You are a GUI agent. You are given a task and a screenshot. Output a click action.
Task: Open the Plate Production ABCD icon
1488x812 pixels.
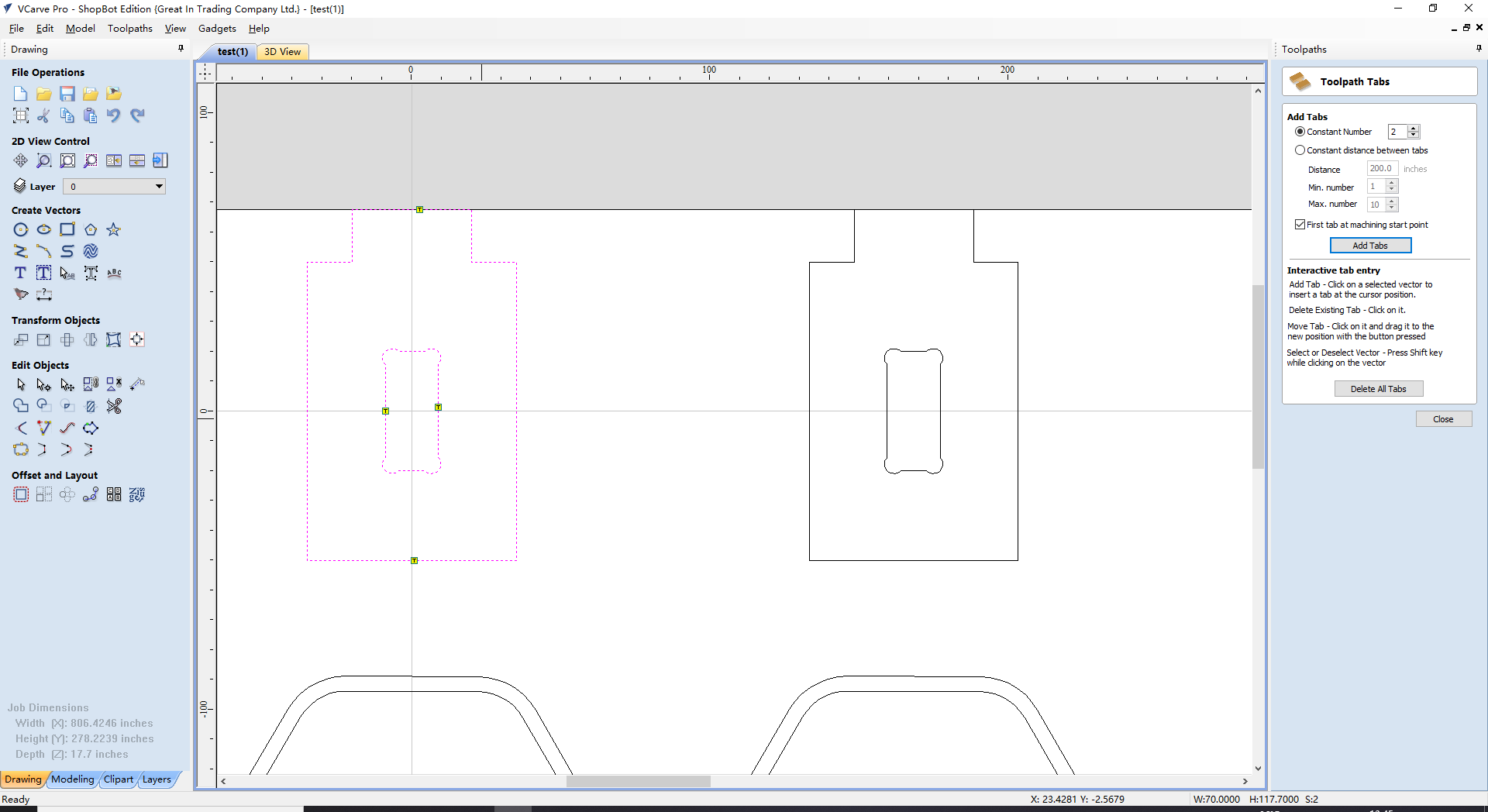point(114,494)
